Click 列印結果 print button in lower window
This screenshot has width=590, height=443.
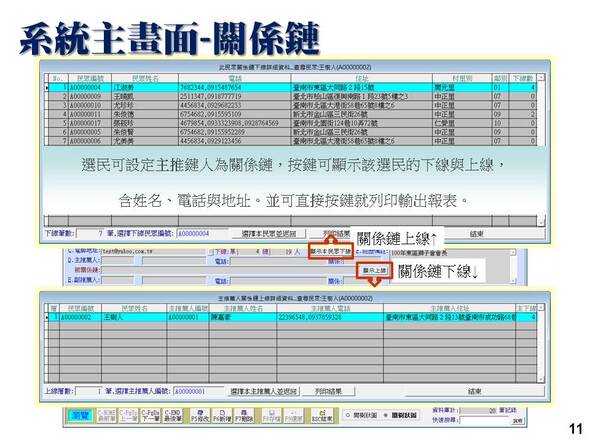(328, 391)
